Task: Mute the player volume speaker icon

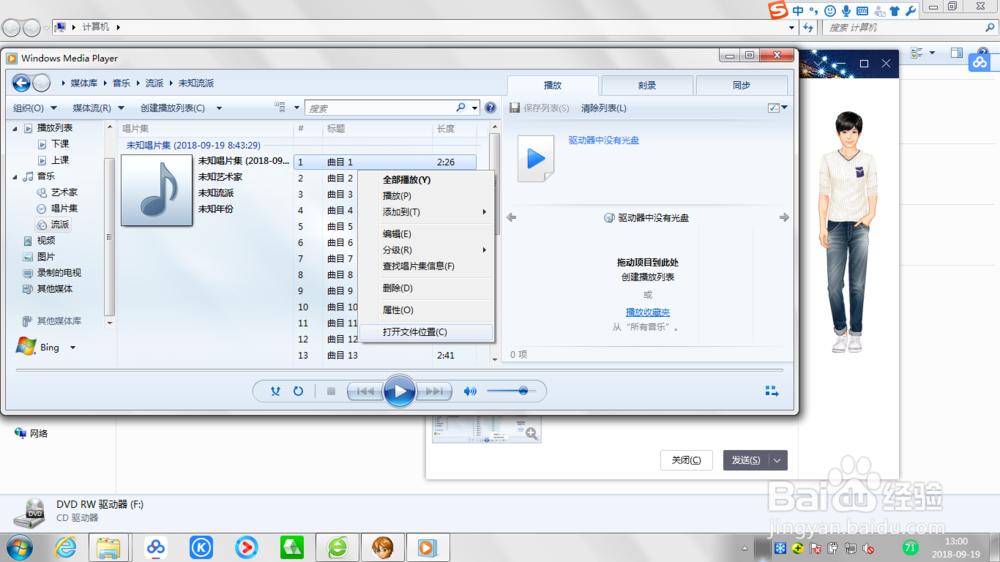Action: (x=470, y=391)
